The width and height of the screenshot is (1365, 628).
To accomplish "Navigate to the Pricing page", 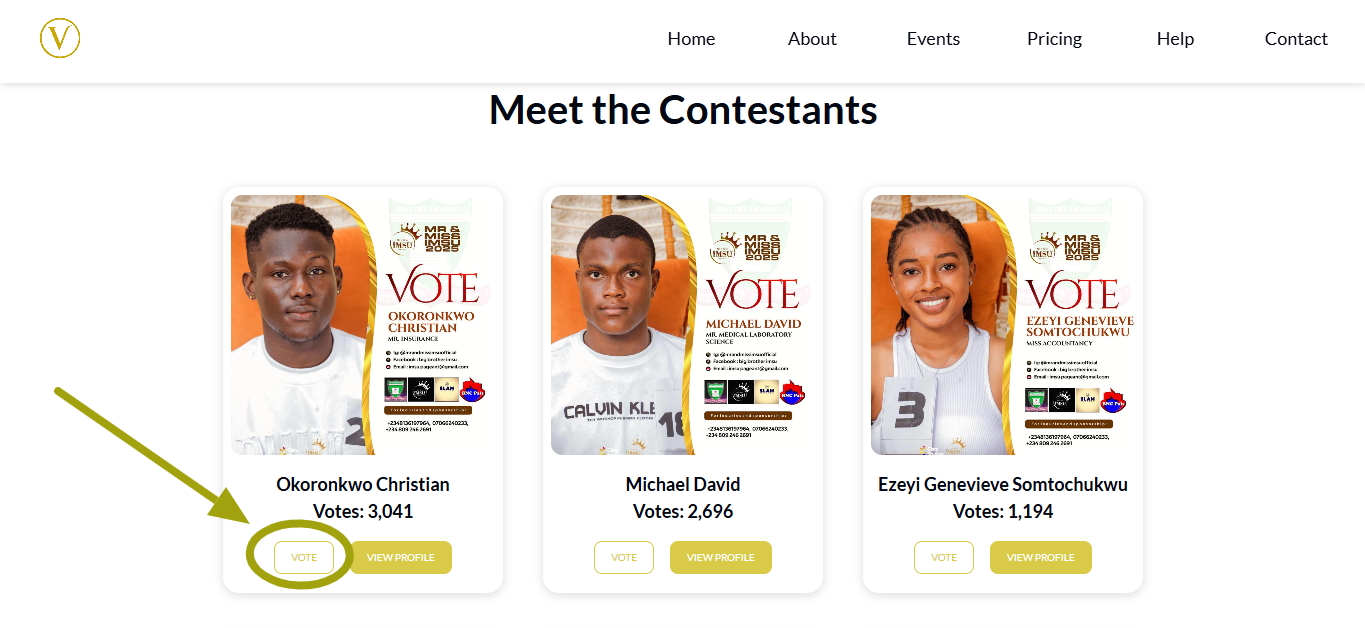I will coord(1054,39).
